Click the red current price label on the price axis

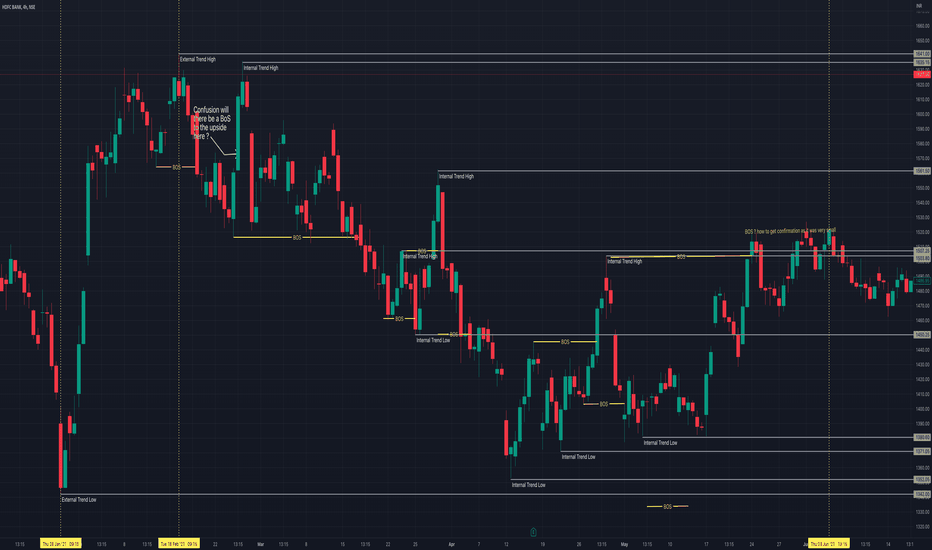(x=922, y=74)
